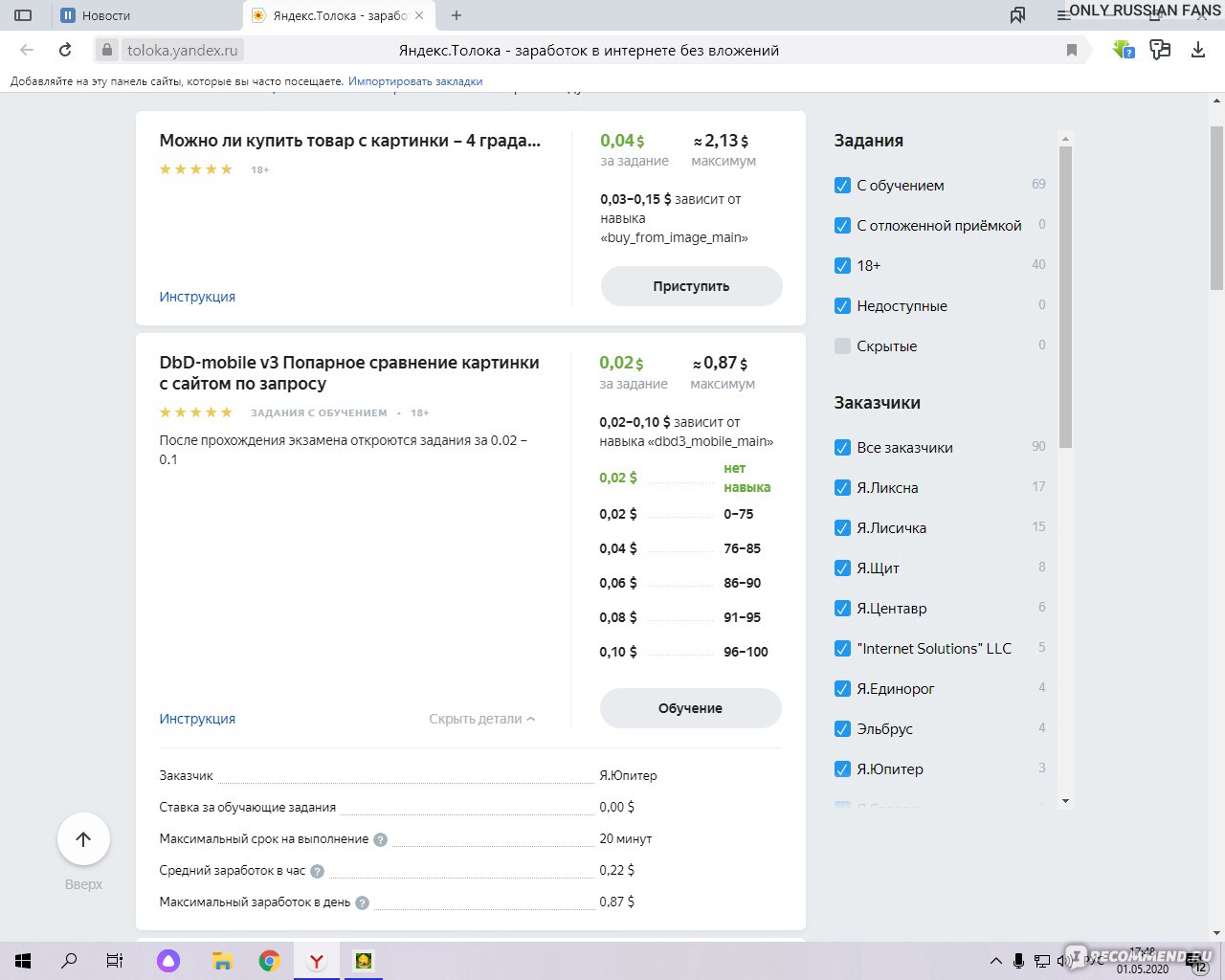Open the feedback/translate chat icon
This screenshot has height=980, width=1225.
(x=1160, y=50)
